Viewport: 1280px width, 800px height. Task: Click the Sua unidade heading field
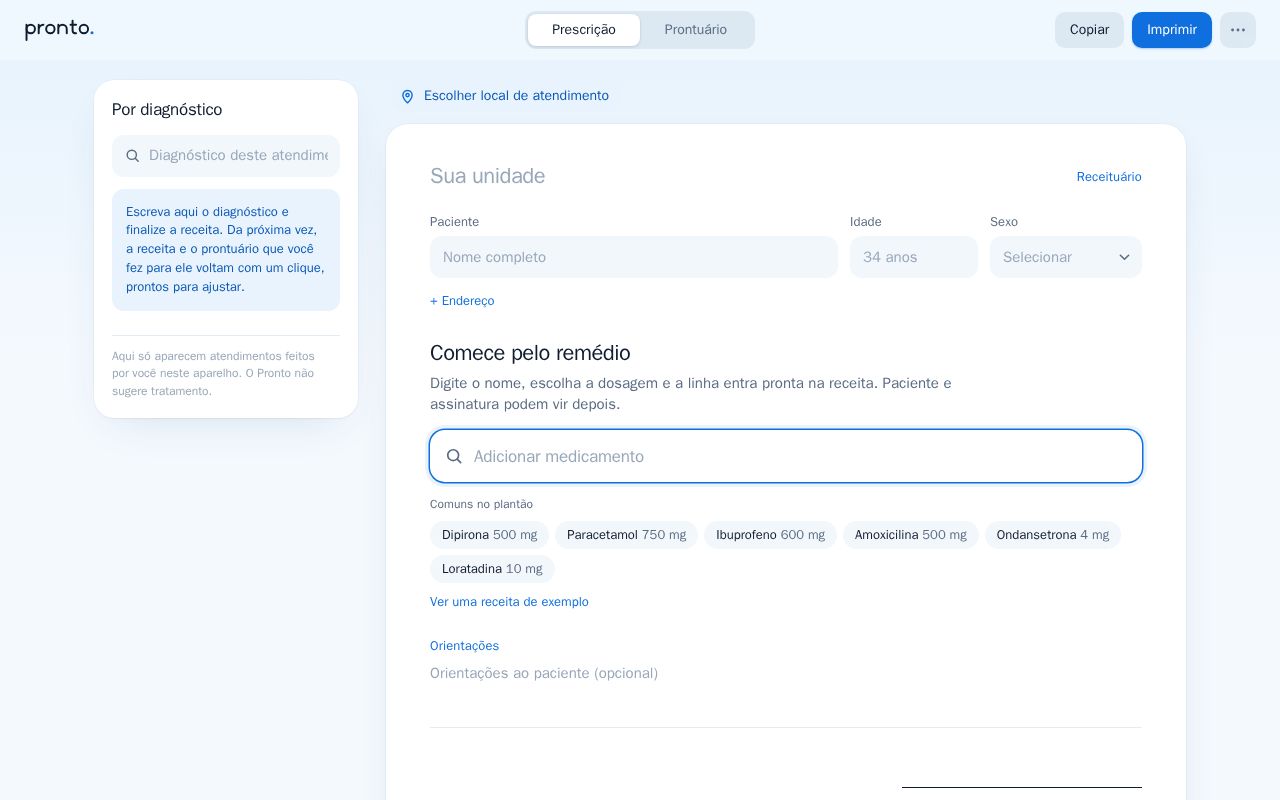(x=488, y=176)
